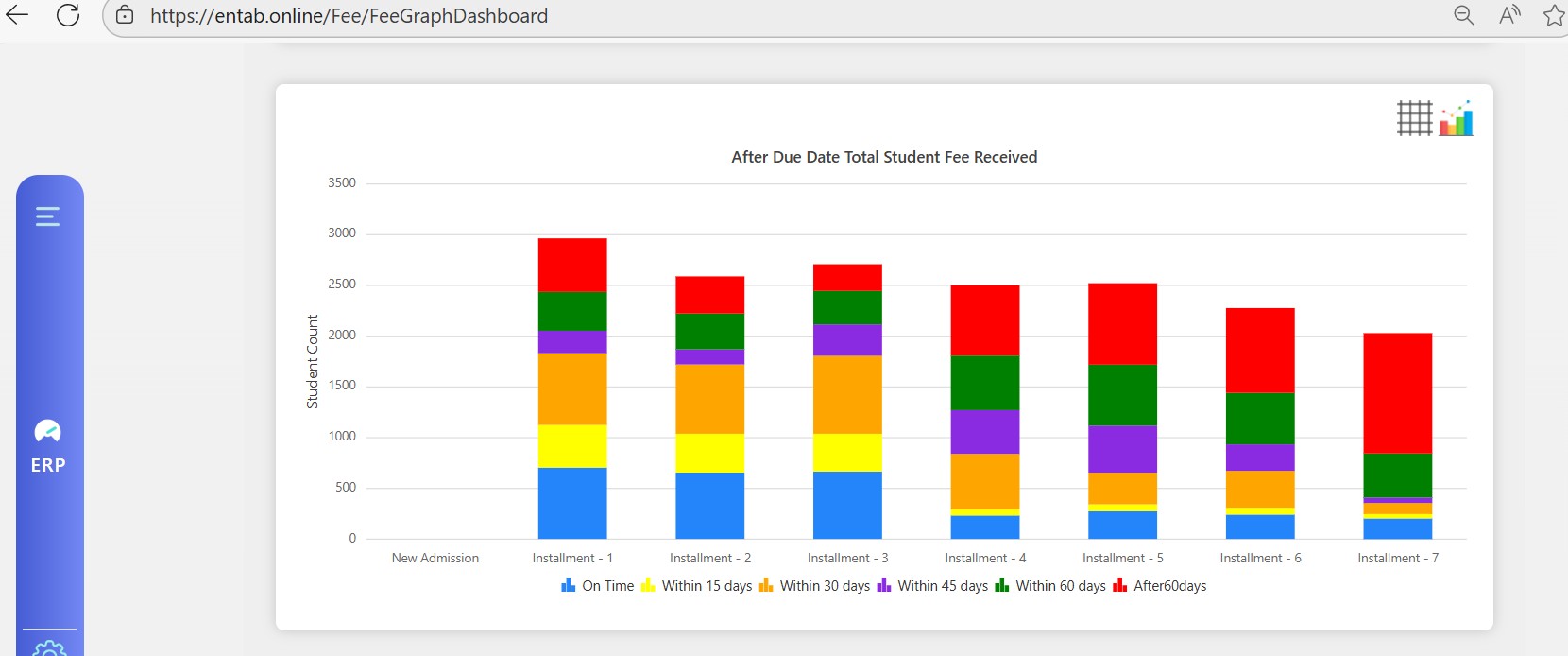Screen dimensions: 1568x656
Task: Click the browser back arrow
Action: point(17,15)
